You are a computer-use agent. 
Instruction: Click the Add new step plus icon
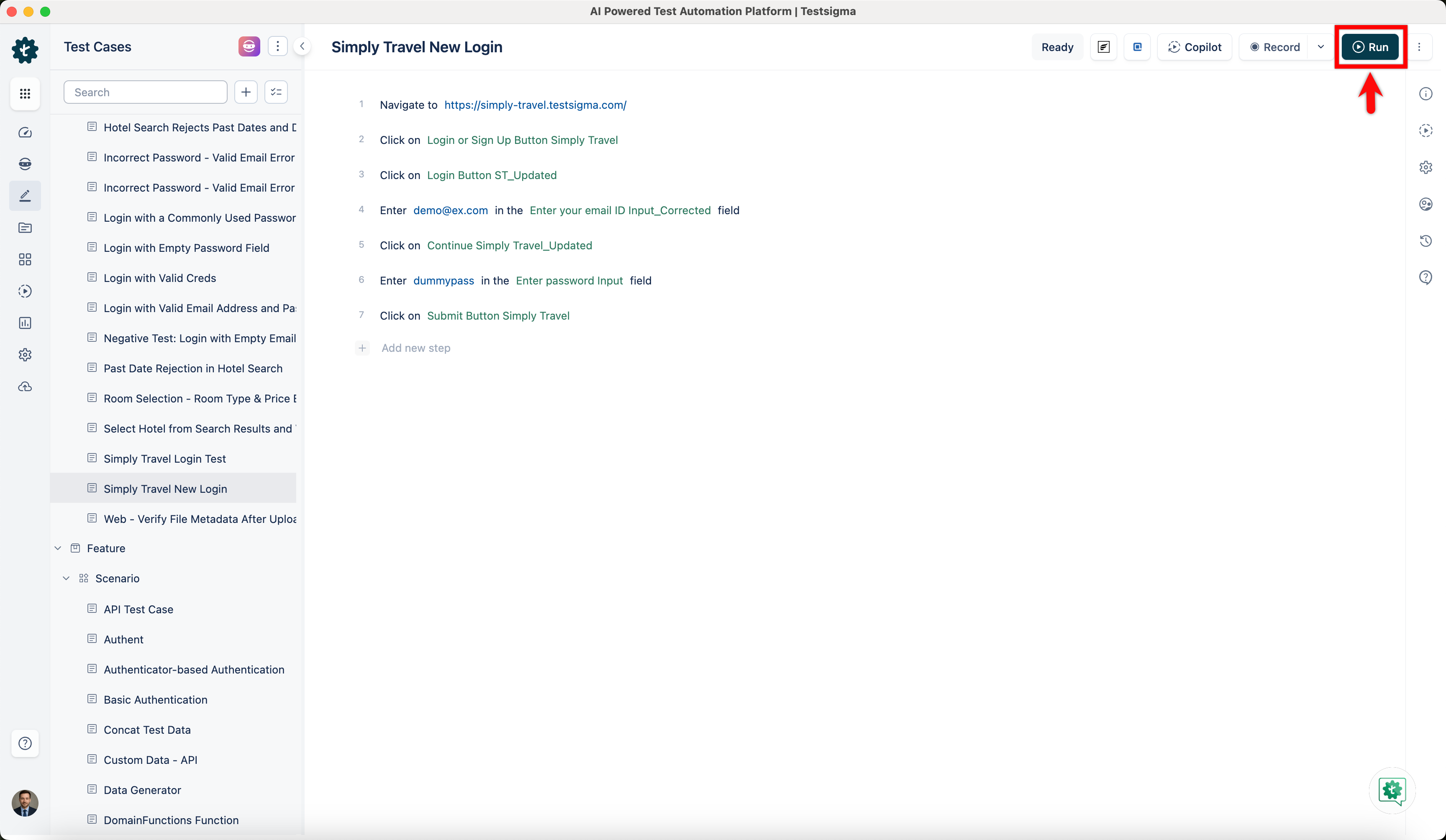[362, 348]
